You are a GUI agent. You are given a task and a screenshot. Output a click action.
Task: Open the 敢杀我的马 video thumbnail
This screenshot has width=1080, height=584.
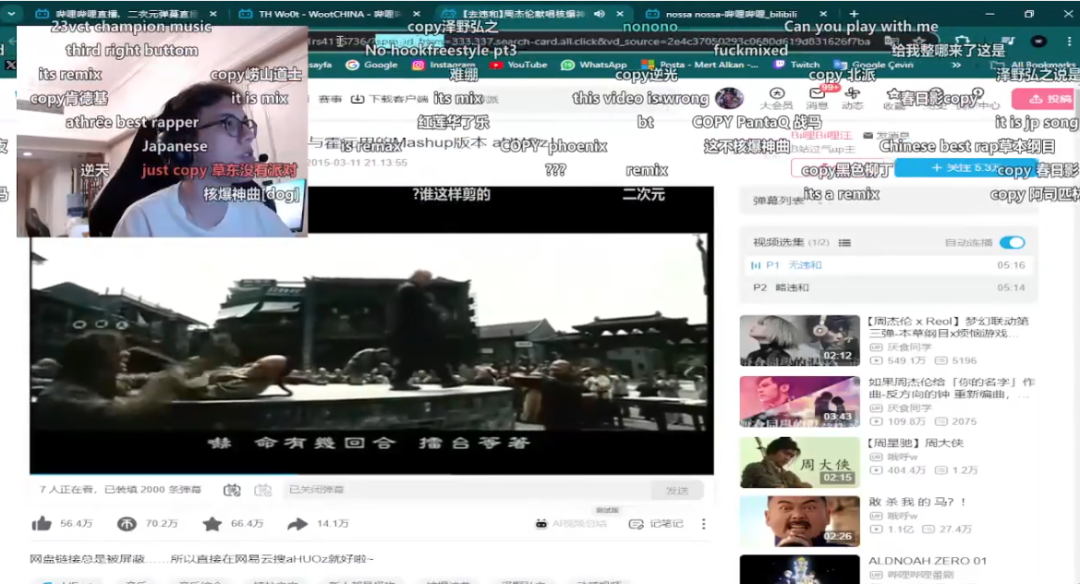click(799, 521)
